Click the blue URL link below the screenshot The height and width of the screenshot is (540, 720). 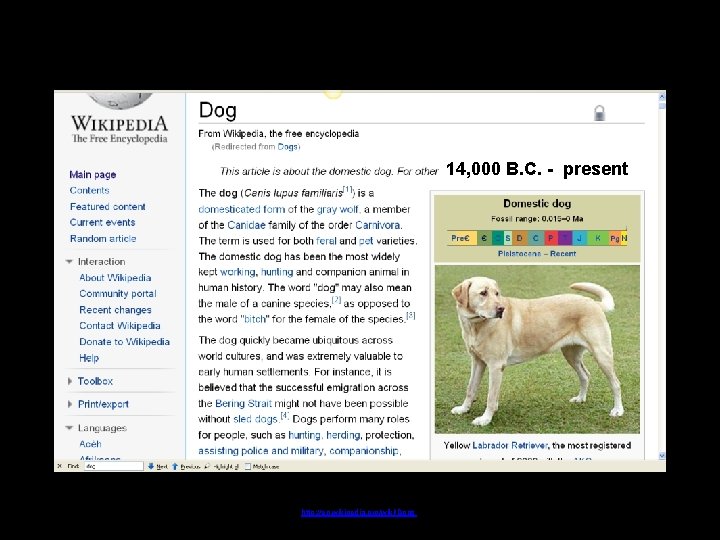(x=359, y=512)
